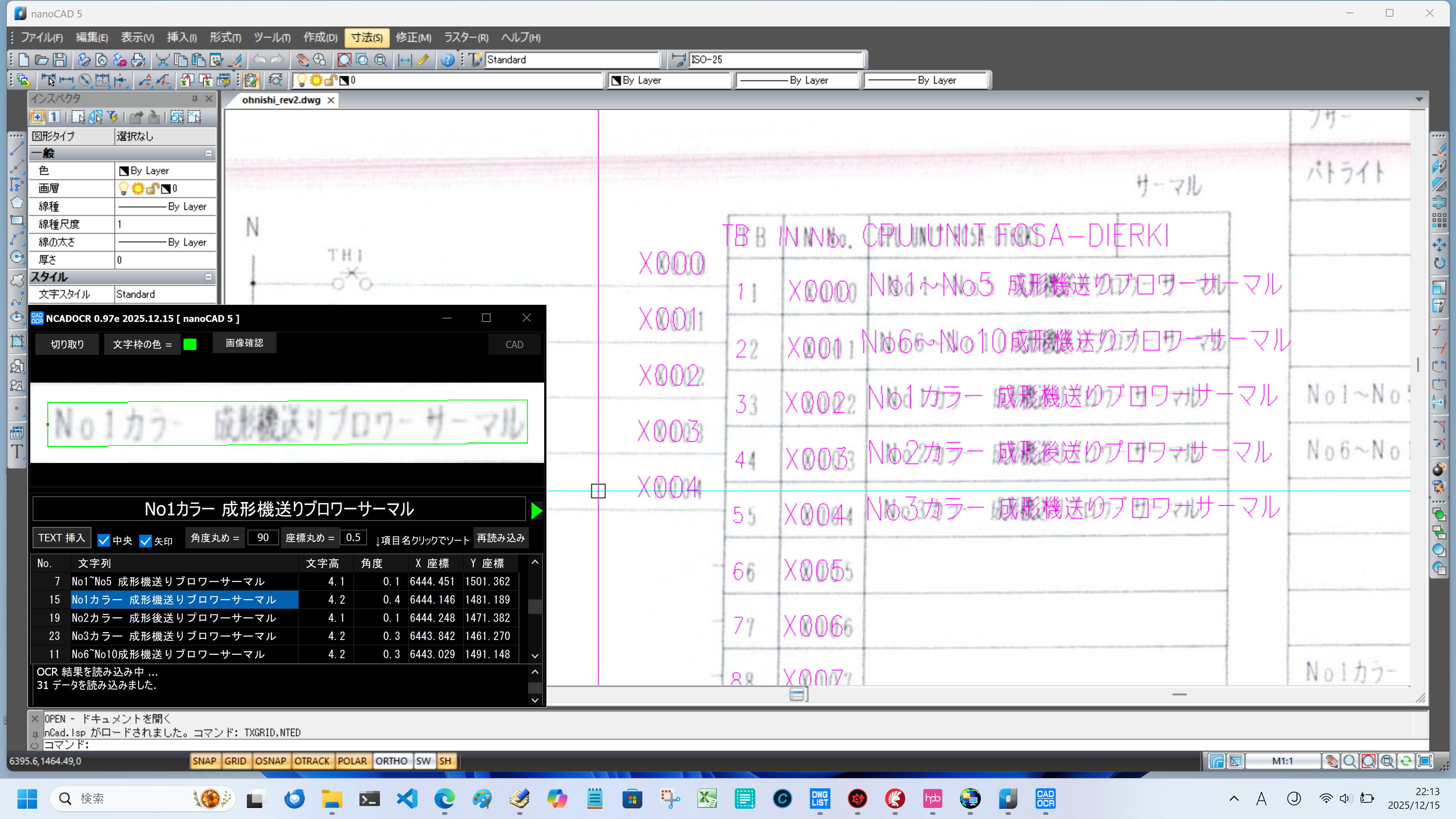Click green play arrow next to OCR text
Image resolution: width=1456 pixels, height=819 pixels.
pos(537,510)
